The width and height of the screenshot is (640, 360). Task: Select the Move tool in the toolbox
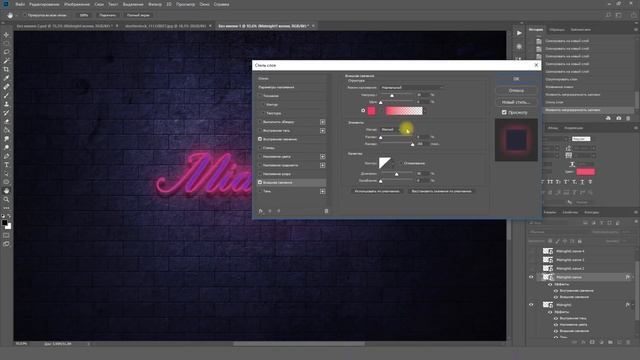pyautogui.click(x=6, y=35)
